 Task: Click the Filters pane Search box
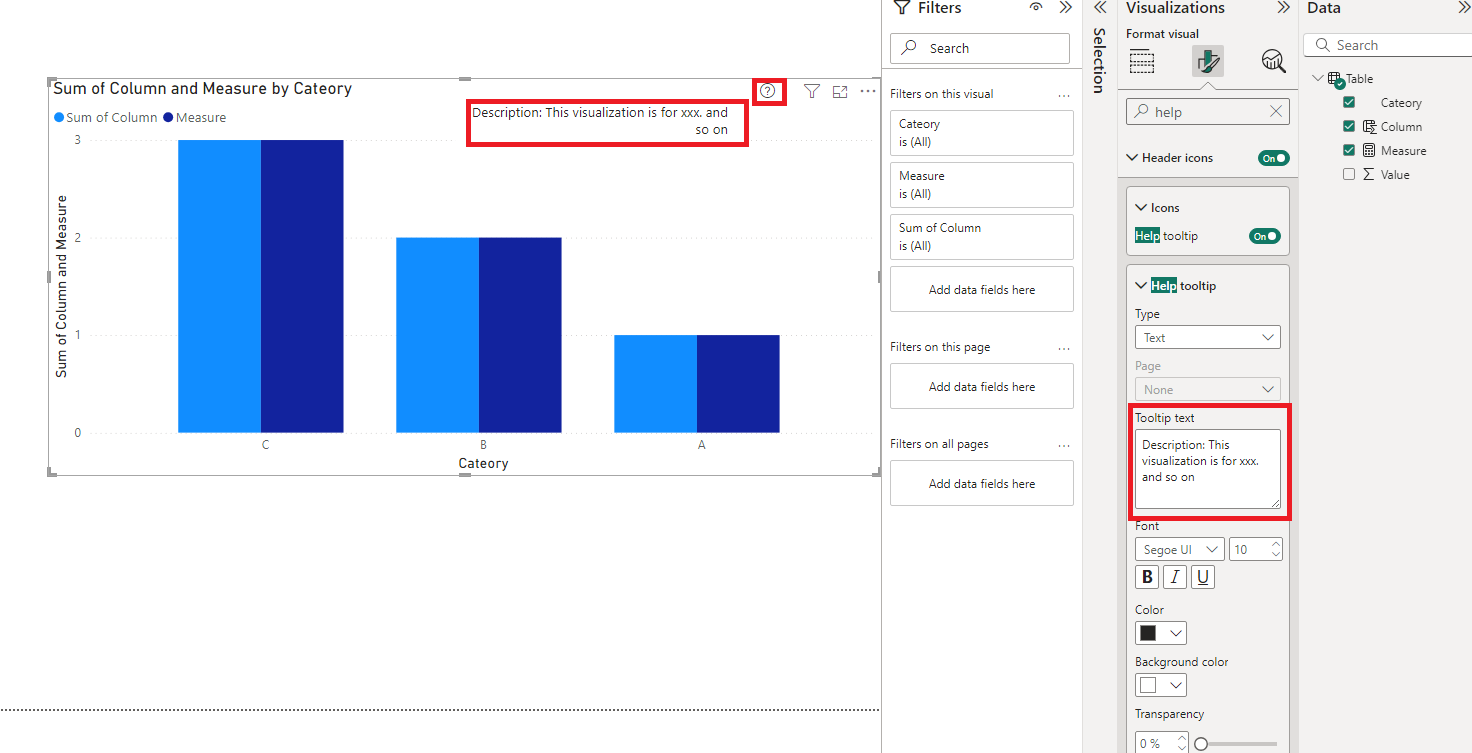[980, 48]
